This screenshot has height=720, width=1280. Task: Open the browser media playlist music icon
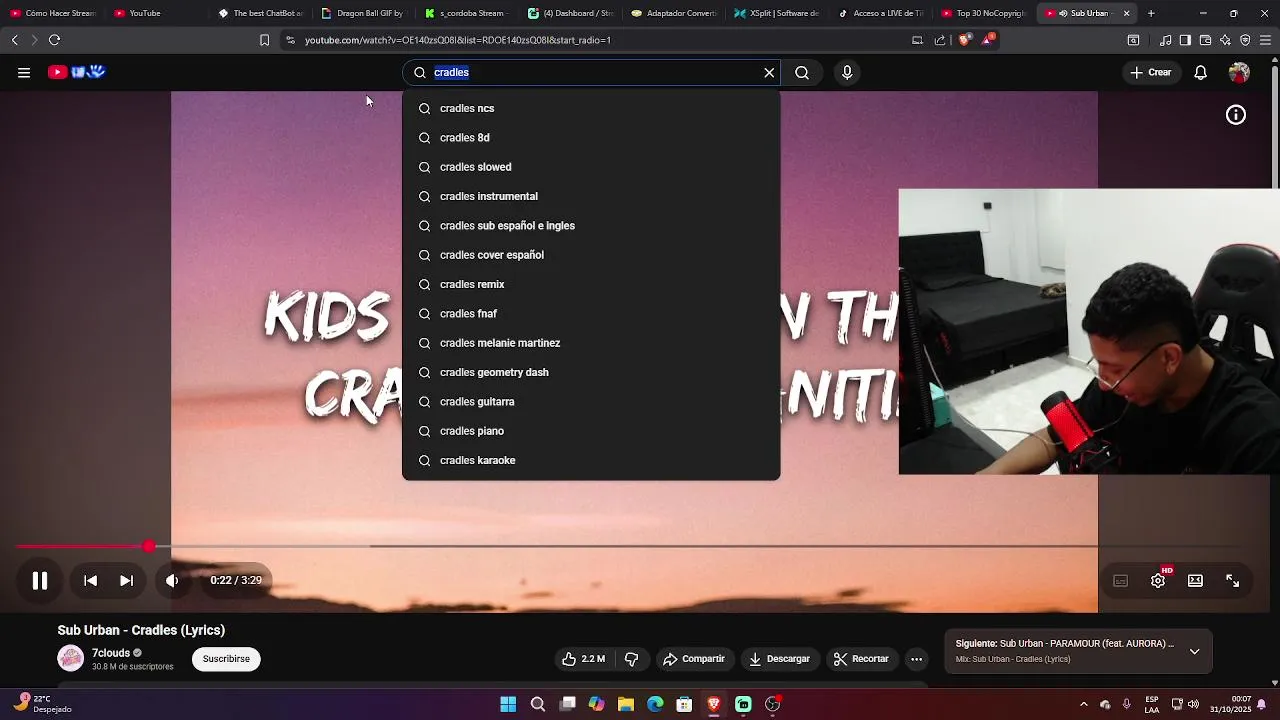1166,40
